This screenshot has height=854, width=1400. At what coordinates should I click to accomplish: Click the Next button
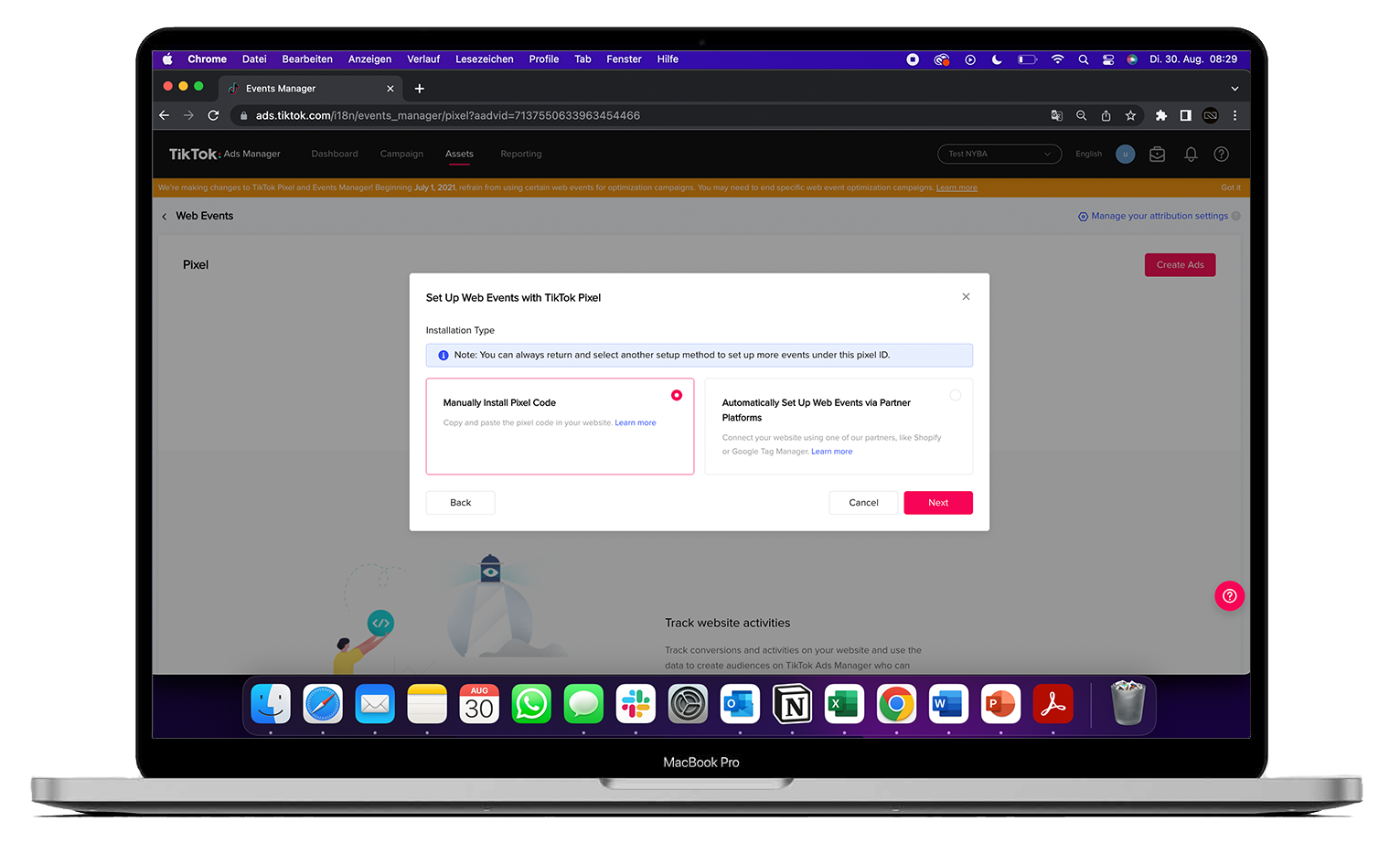[938, 503]
